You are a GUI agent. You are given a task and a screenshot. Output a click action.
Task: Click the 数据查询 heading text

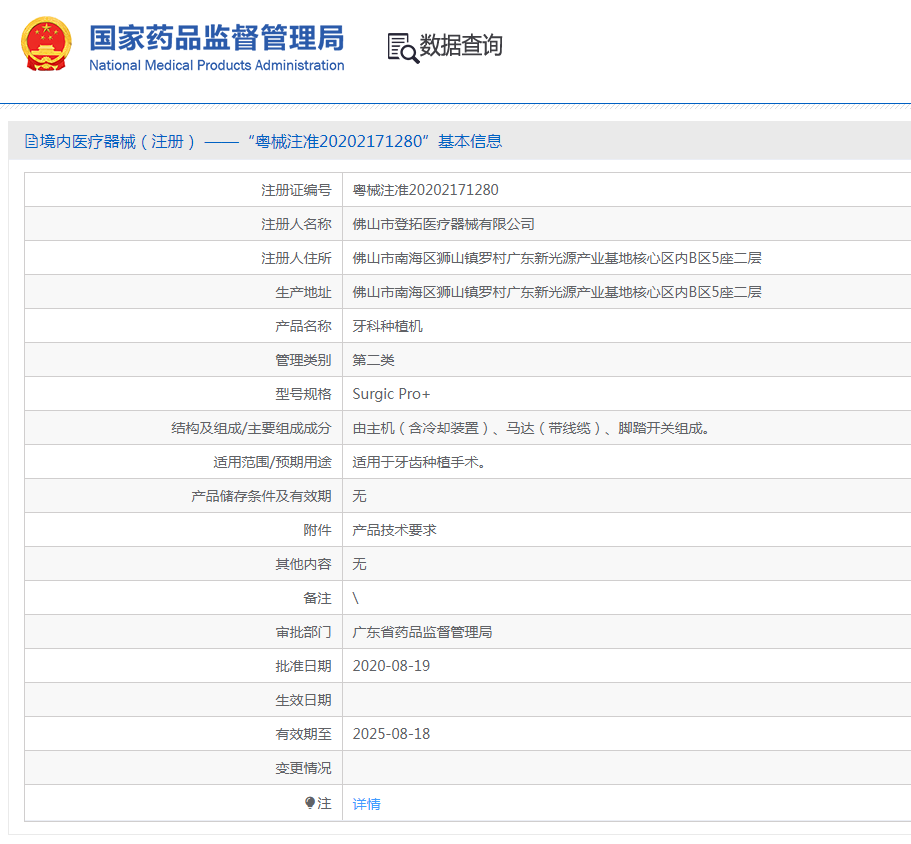coord(461,45)
